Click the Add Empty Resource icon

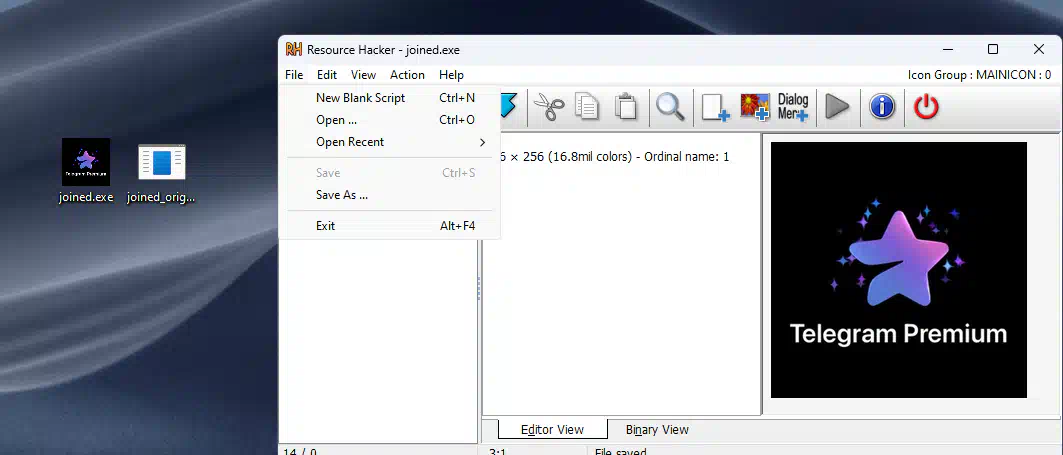coord(715,107)
